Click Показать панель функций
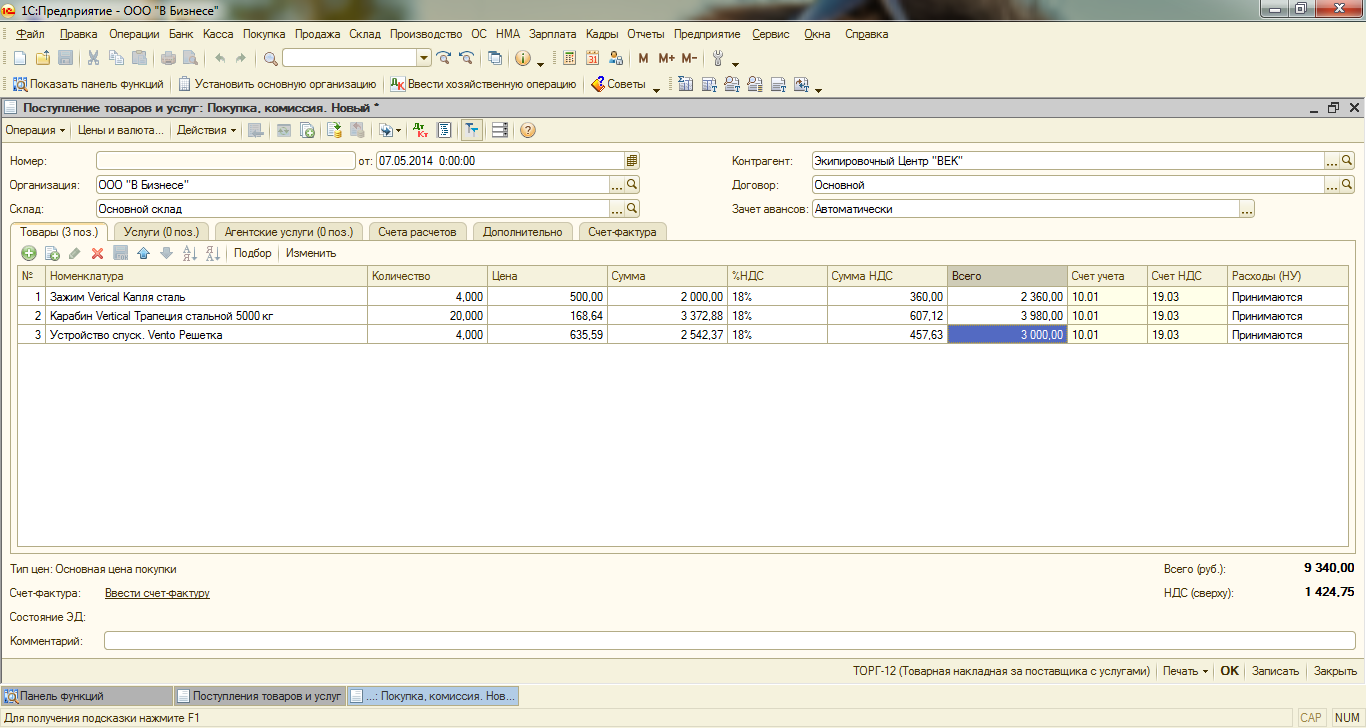 (88, 84)
